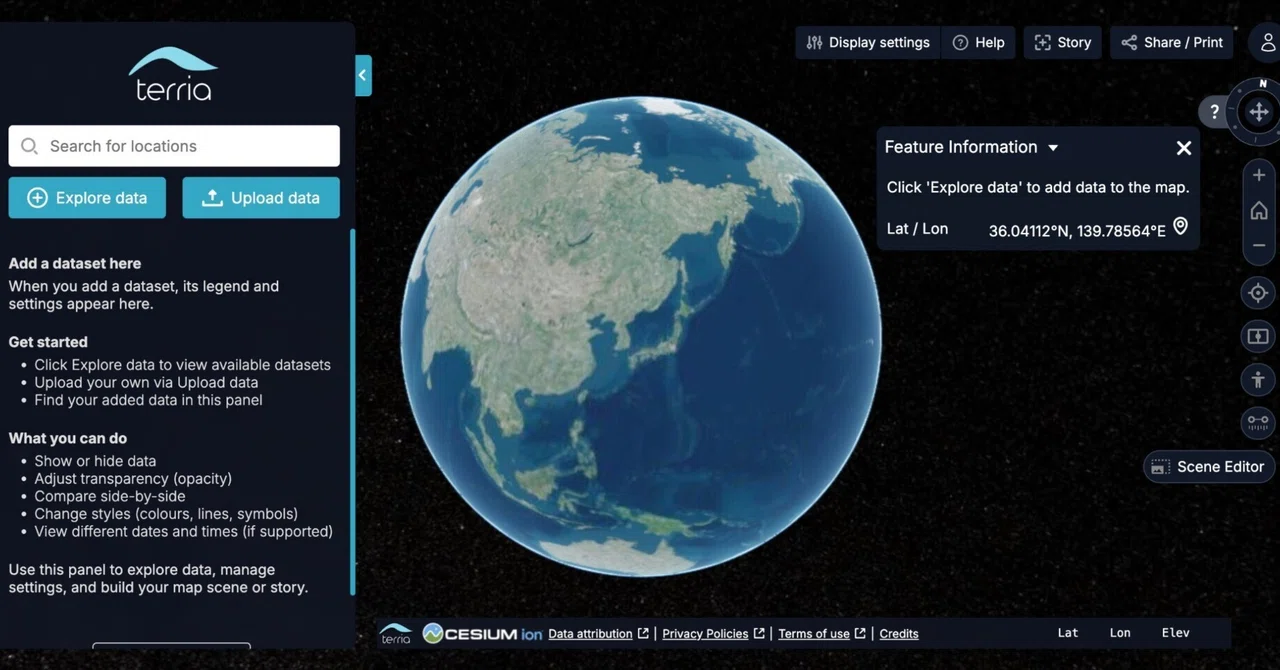This screenshot has width=1280, height=670.
Task: Select the measure distance tool
Action: (1258, 422)
